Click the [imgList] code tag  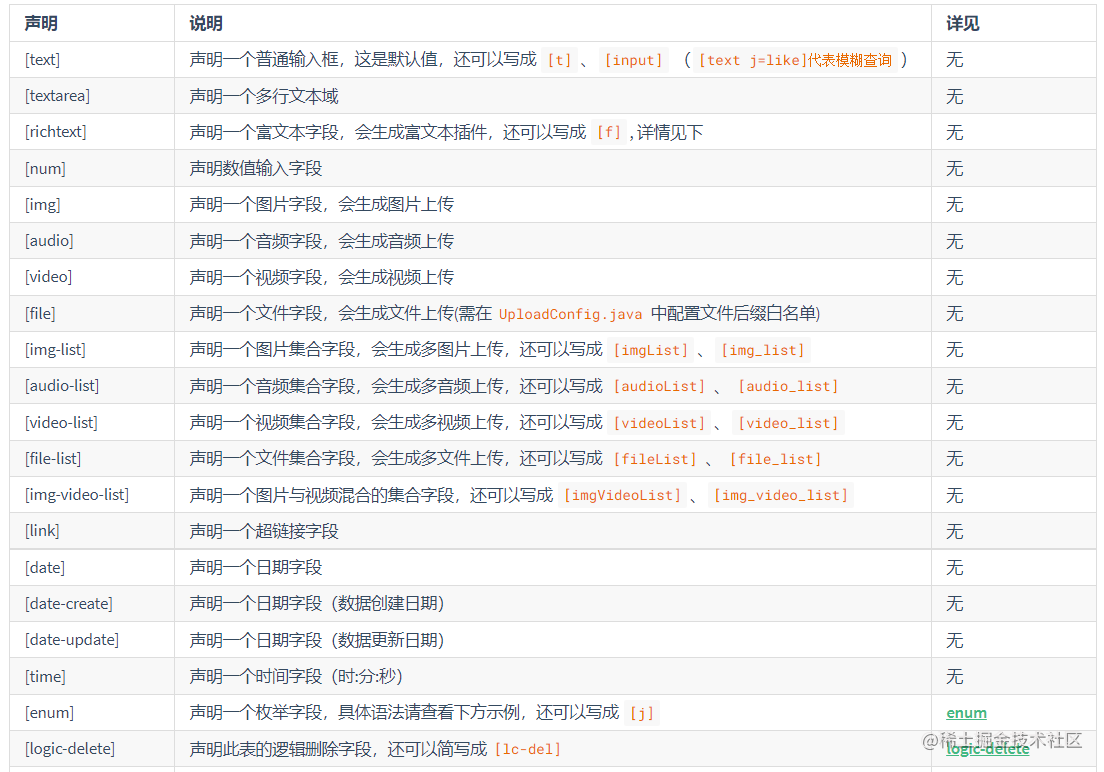(x=651, y=350)
